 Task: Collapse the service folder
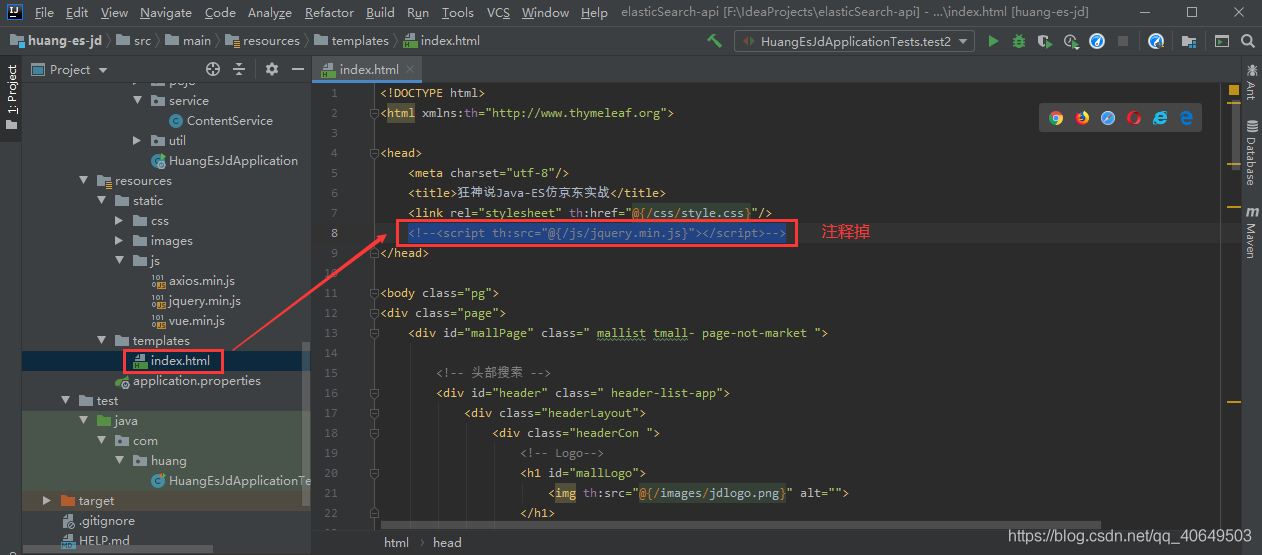[138, 100]
